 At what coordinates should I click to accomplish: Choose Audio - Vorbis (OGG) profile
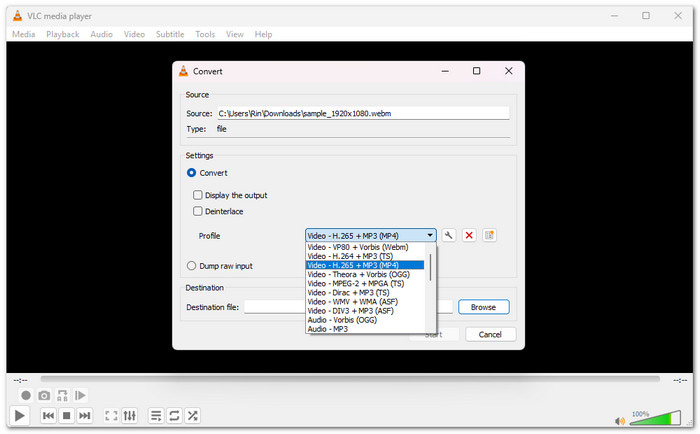tap(365, 320)
